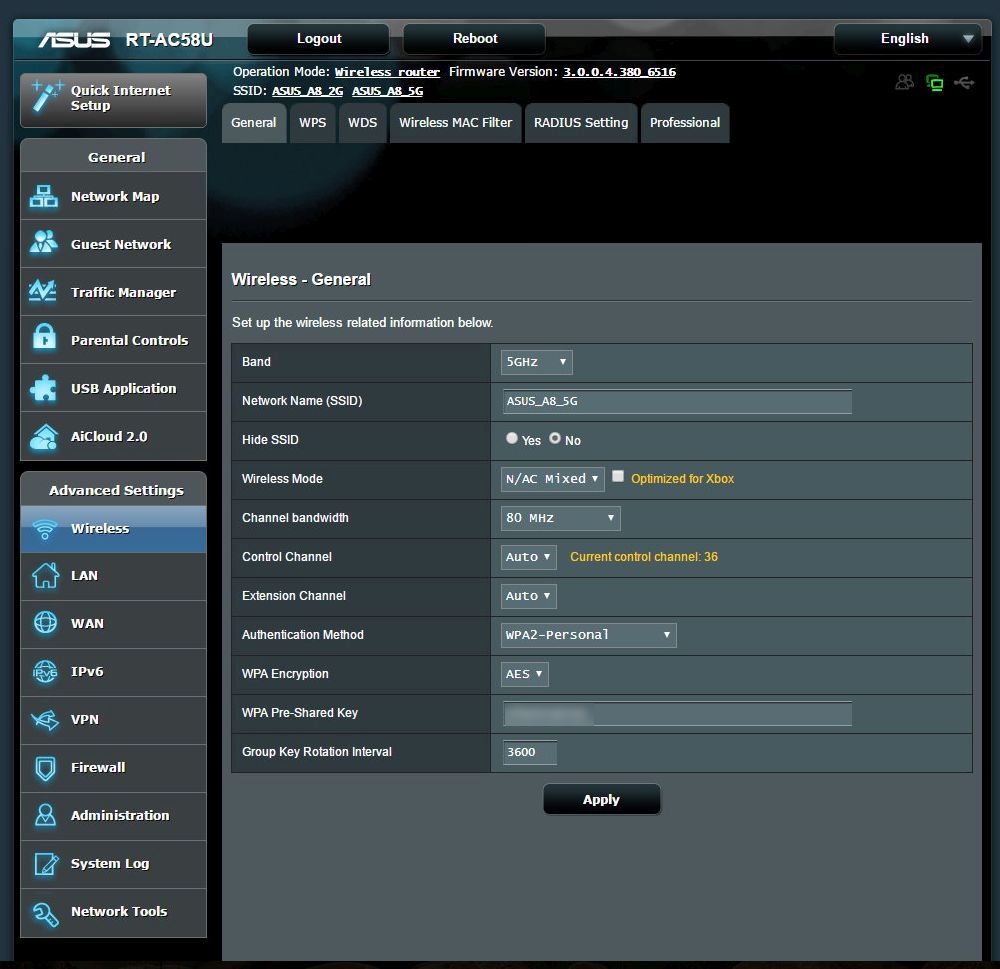The image size is (1000, 969).
Task: Click the Network Map icon
Action: [x=43, y=196]
